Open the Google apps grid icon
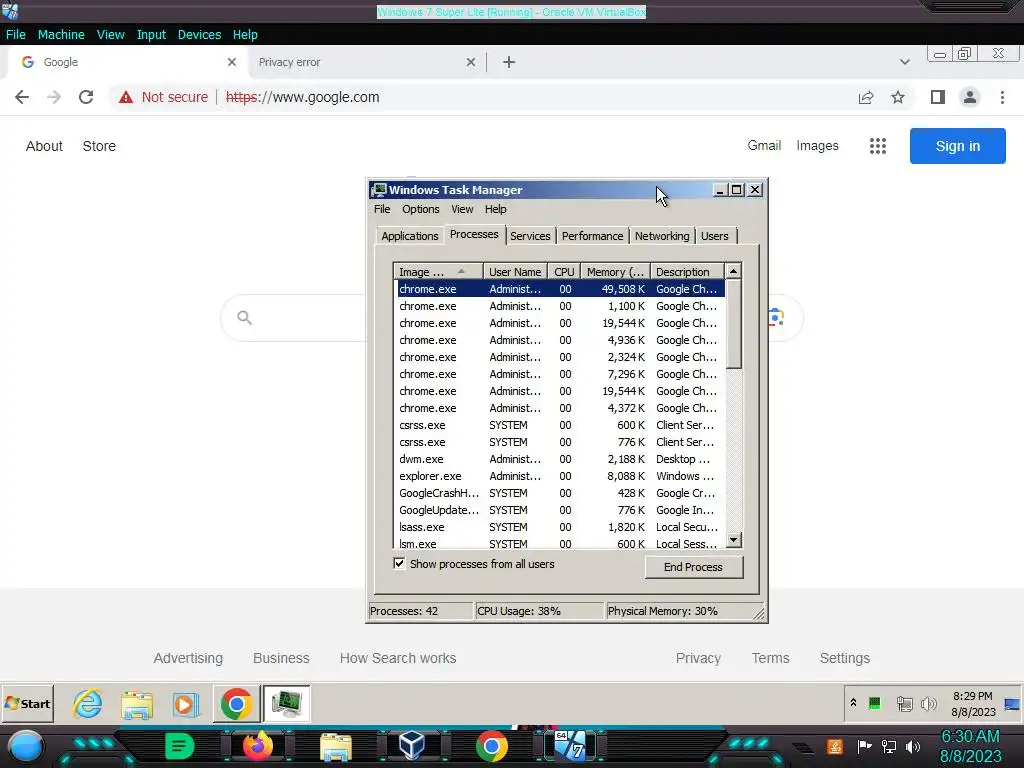The width and height of the screenshot is (1024, 768). coord(878,146)
